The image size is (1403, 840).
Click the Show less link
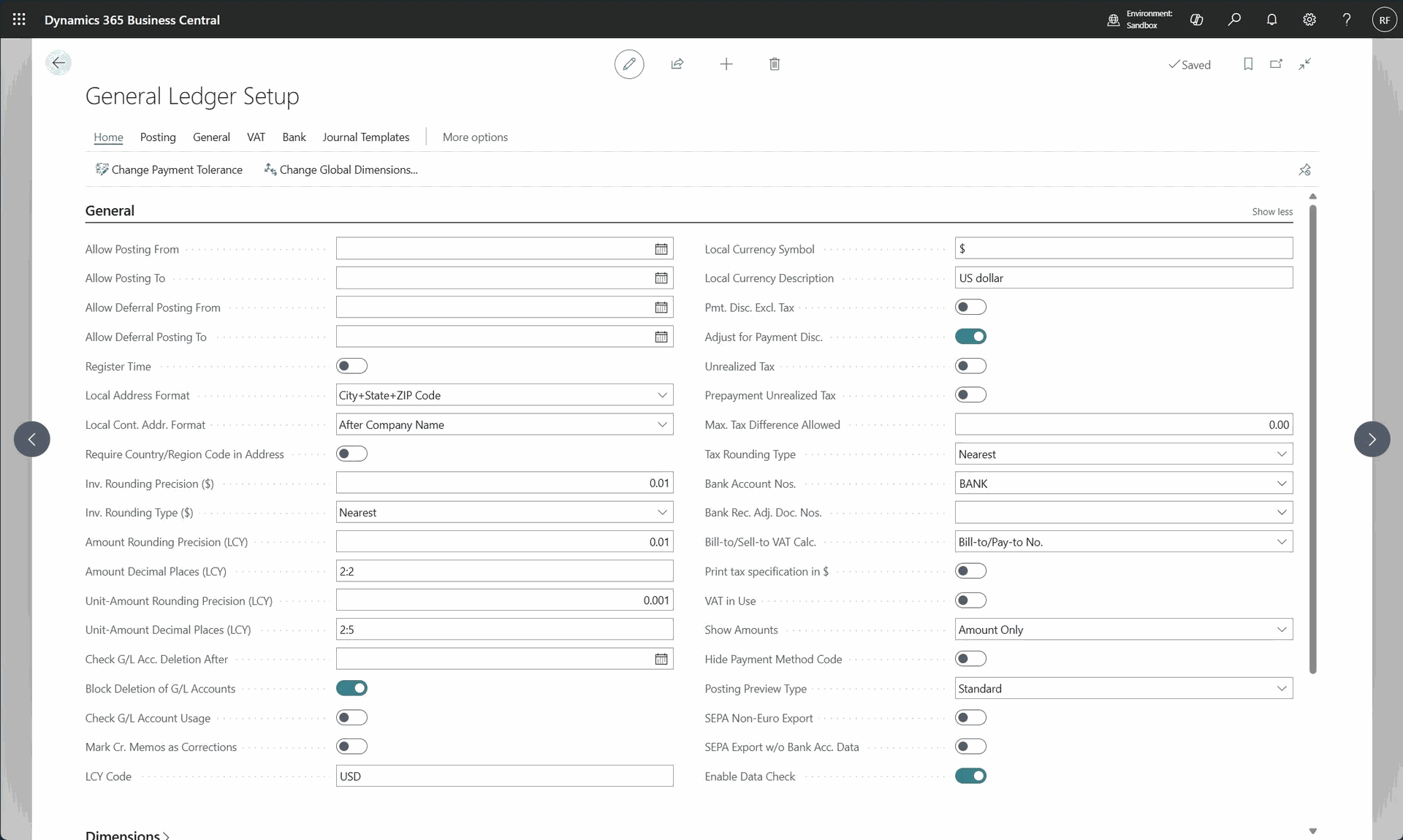[x=1271, y=212]
